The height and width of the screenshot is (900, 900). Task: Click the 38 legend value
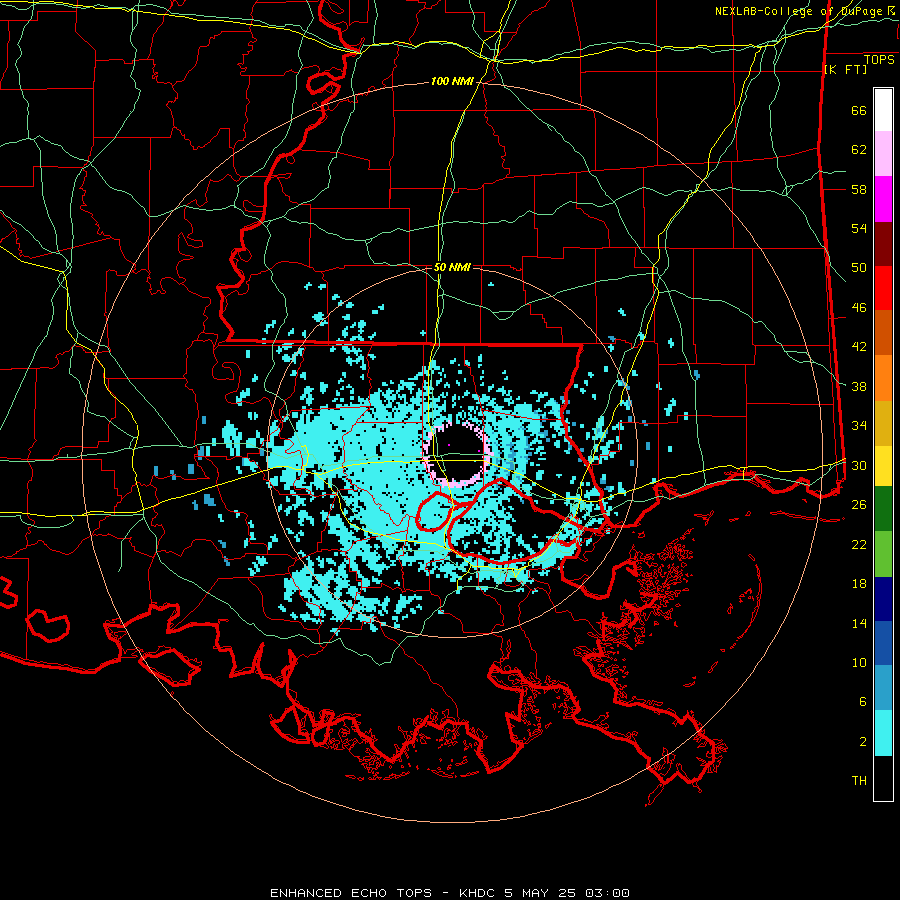(859, 386)
